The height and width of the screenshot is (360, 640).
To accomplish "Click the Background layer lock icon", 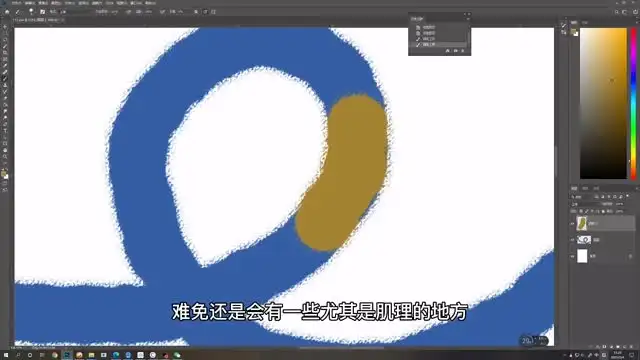I will [630, 256].
